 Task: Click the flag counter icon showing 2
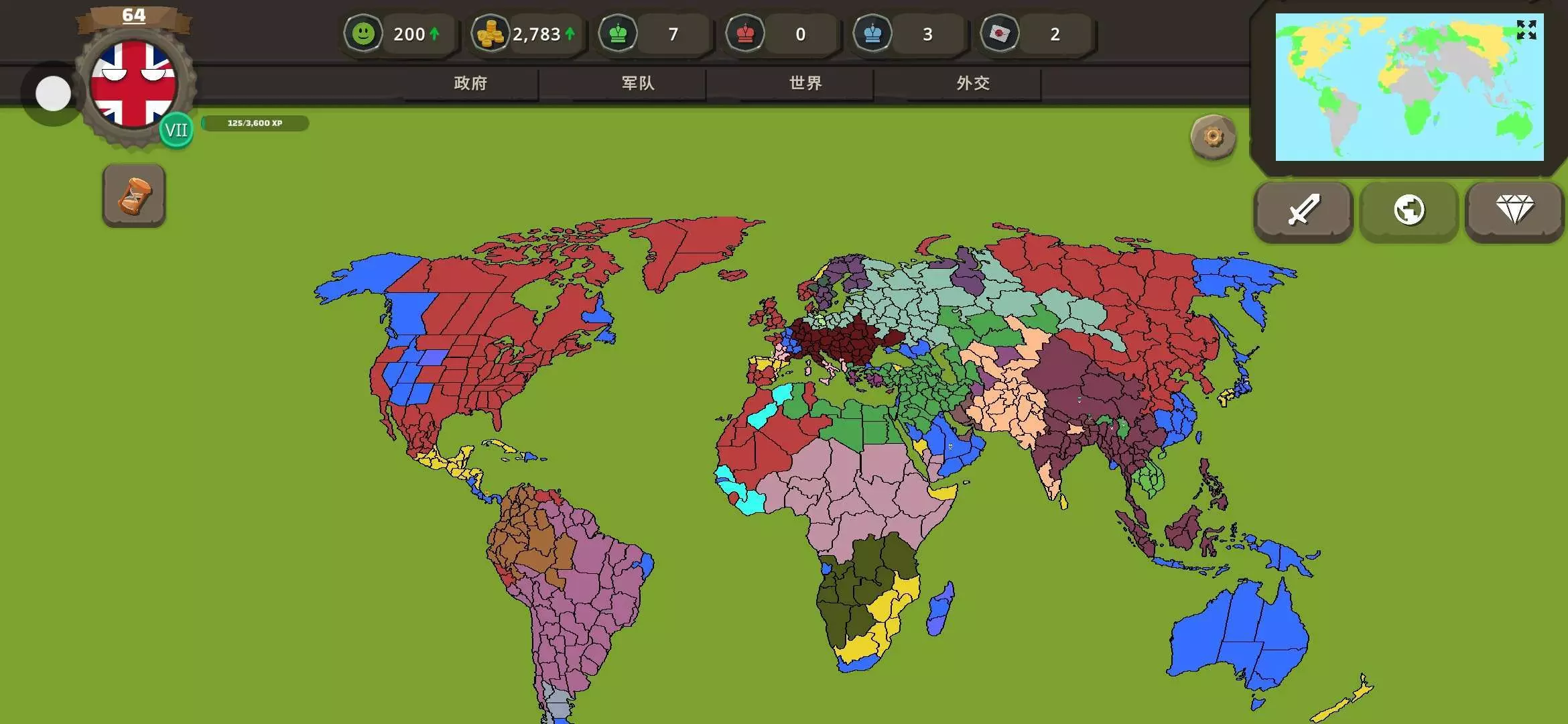coord(999,34)
